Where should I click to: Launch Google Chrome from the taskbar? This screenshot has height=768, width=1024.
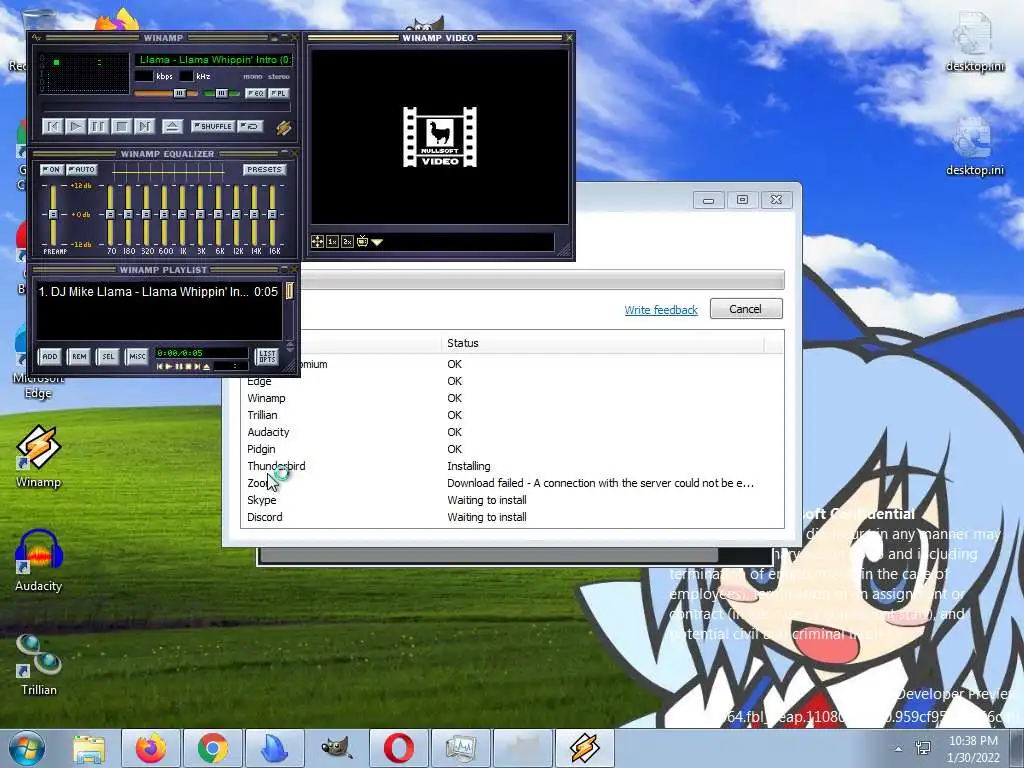tap(213, 748)
